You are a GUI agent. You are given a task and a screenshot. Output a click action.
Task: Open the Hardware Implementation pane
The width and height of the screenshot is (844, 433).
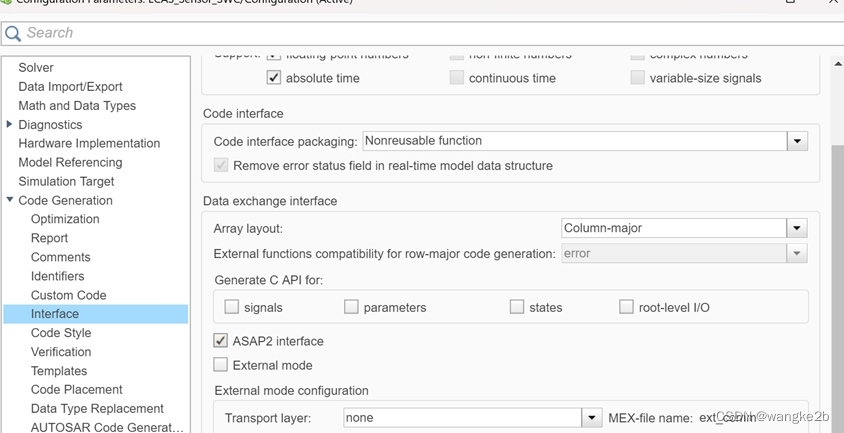(89, 143)
